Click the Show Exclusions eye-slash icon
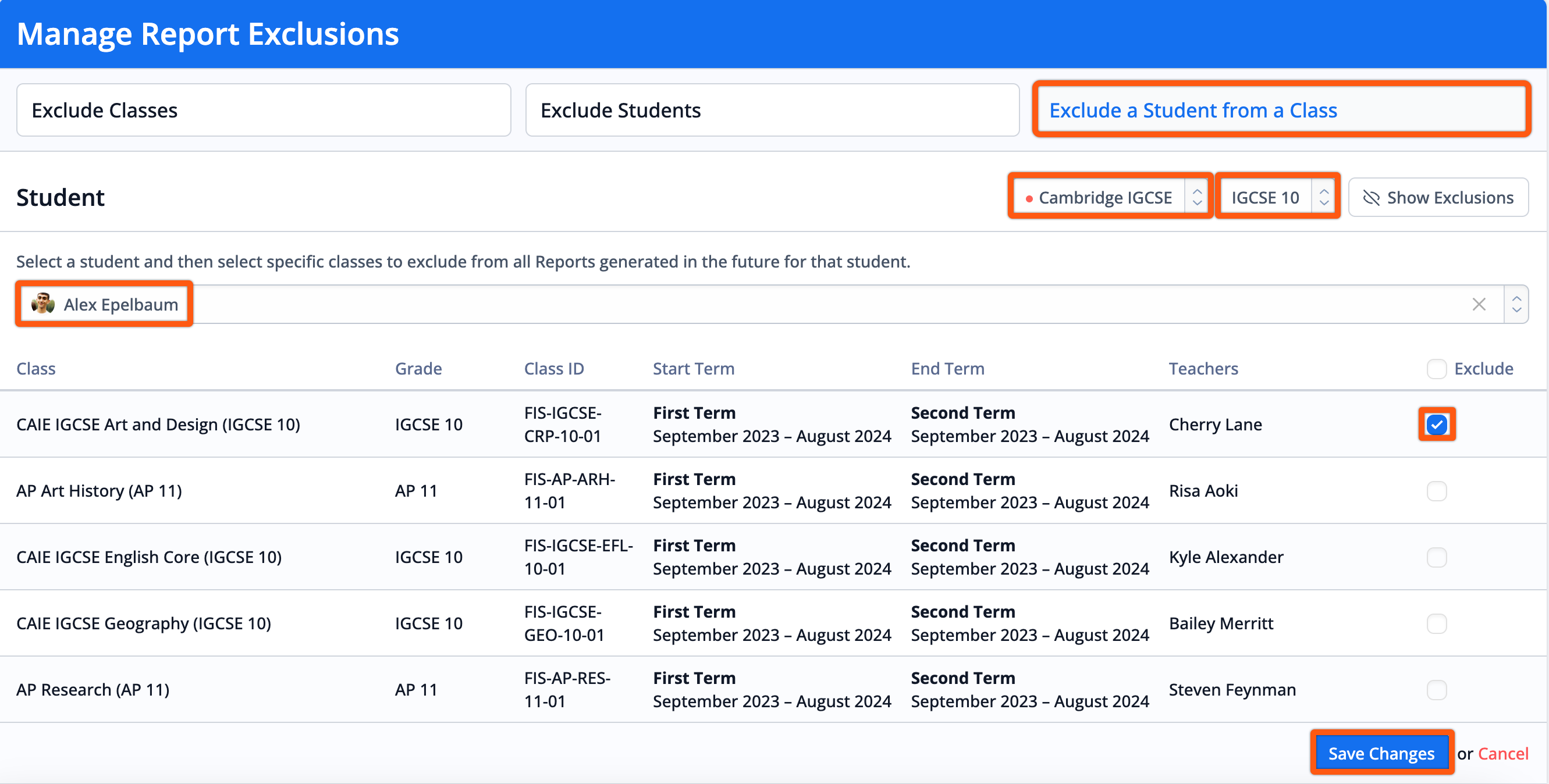The height and width of the screenshot is (784, 1549). (x=1370, y=198)
